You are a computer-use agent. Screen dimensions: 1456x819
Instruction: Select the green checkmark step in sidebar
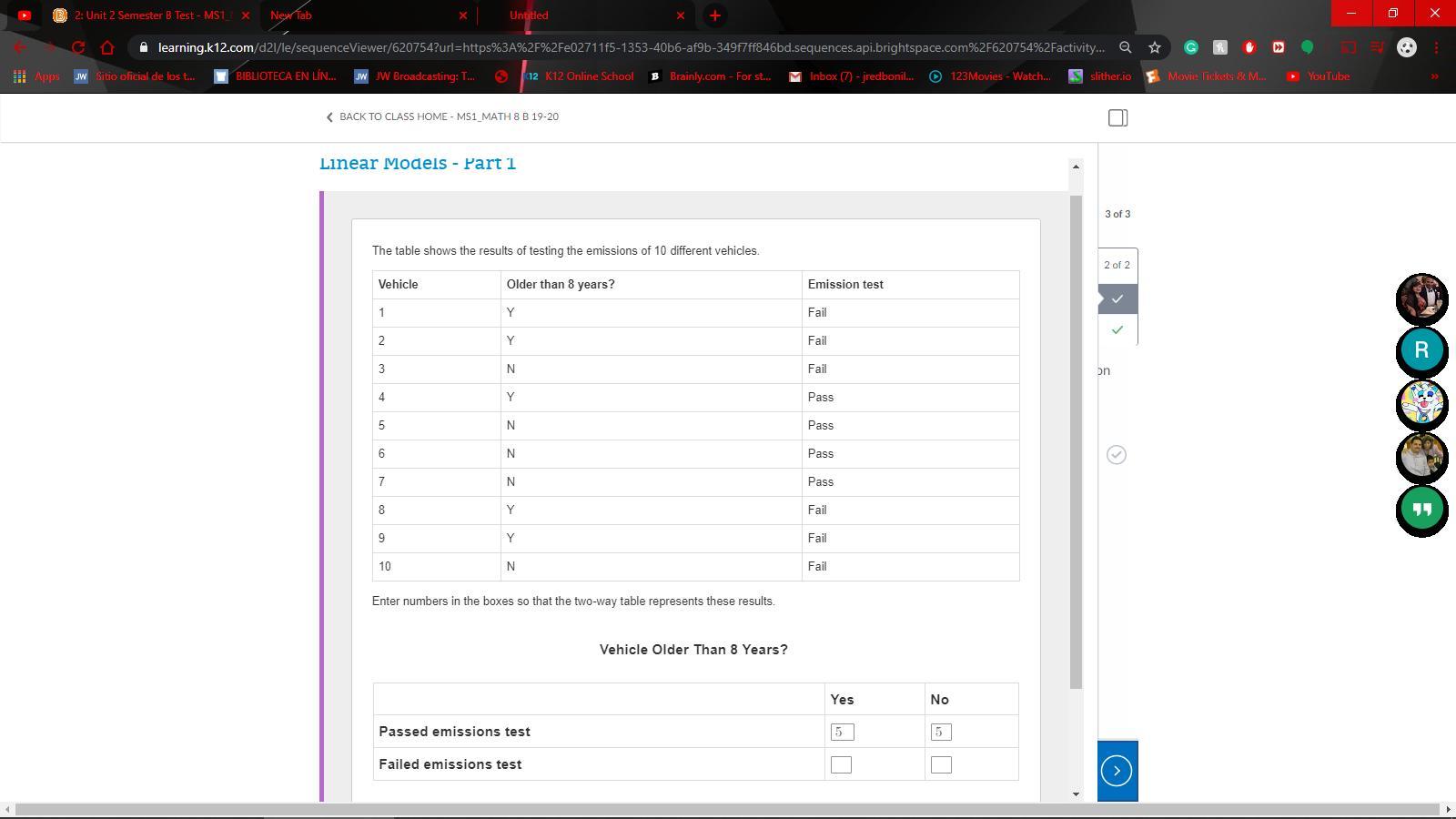(x=1117, y=329)
